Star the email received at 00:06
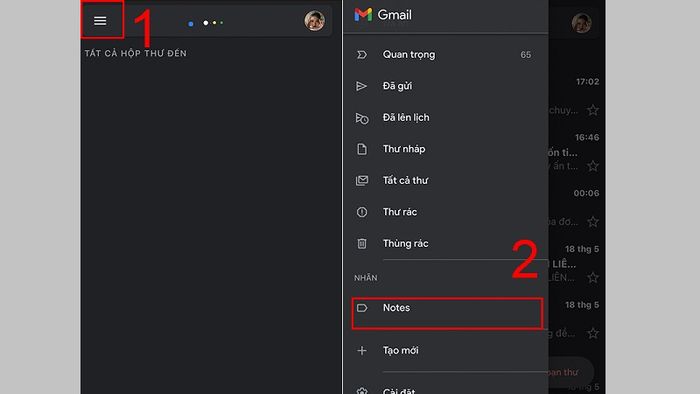 593,222
